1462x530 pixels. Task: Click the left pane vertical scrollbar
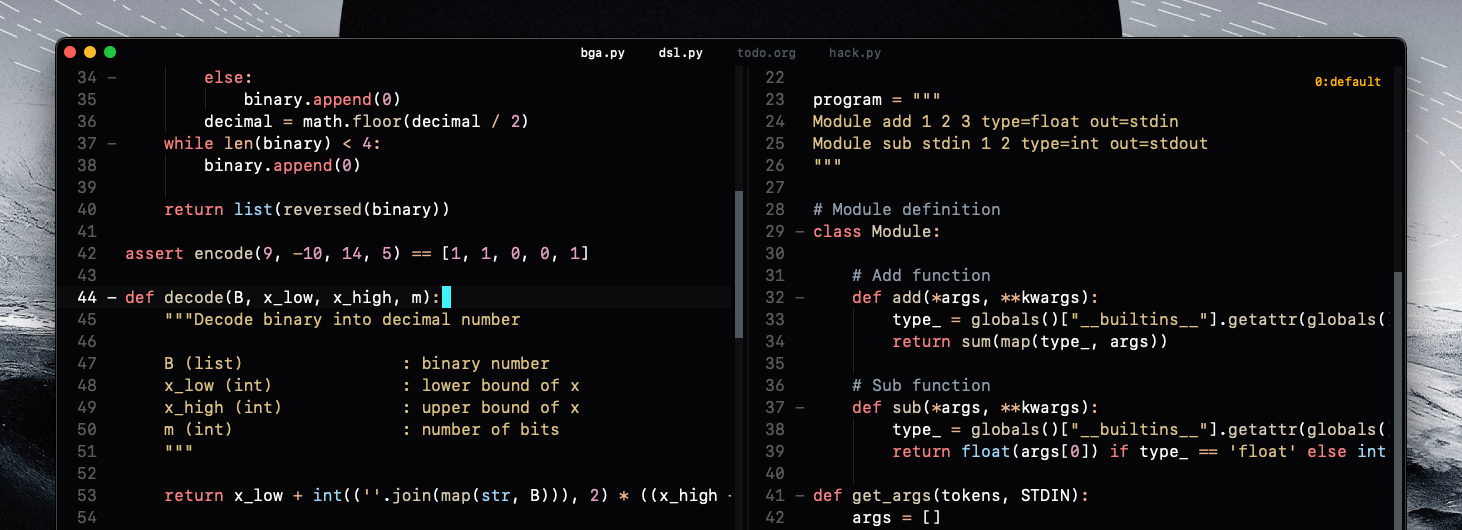tap(739, 265)
